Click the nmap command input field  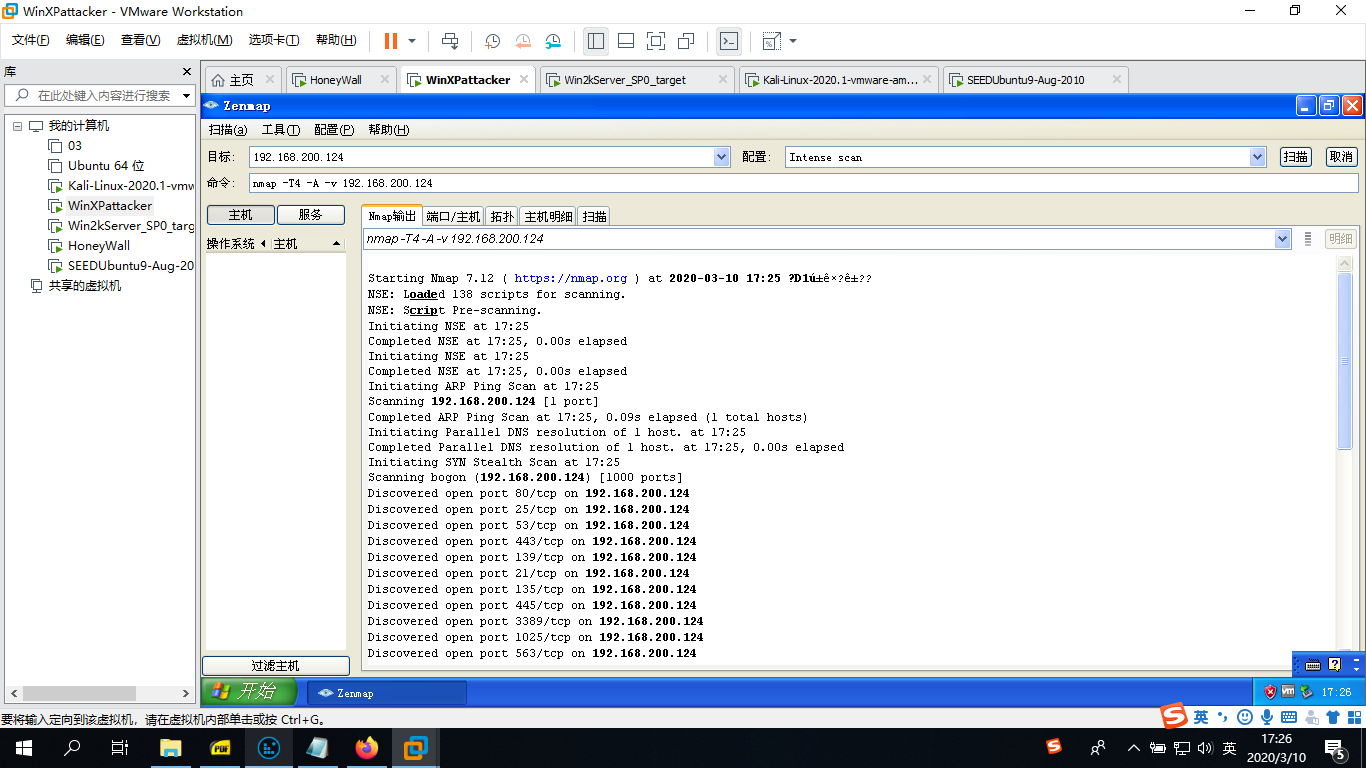[803, 183]
